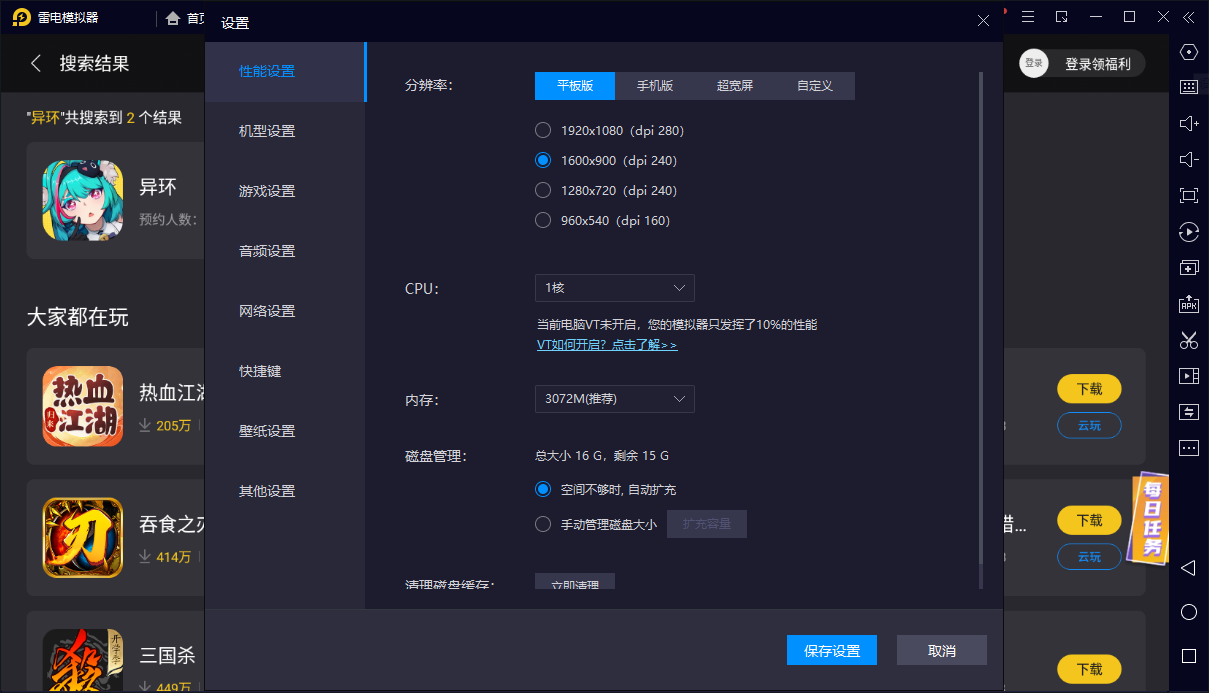Switch to 手机版 resolution tab
This screenshot has width=1209, height=693.
click(x=655, y=86)
